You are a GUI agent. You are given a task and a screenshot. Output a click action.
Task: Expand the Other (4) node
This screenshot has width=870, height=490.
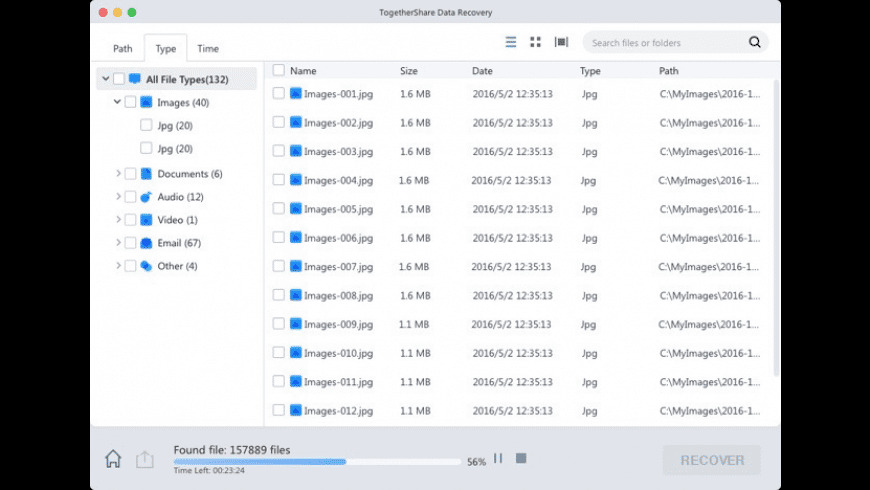[118, 266]
